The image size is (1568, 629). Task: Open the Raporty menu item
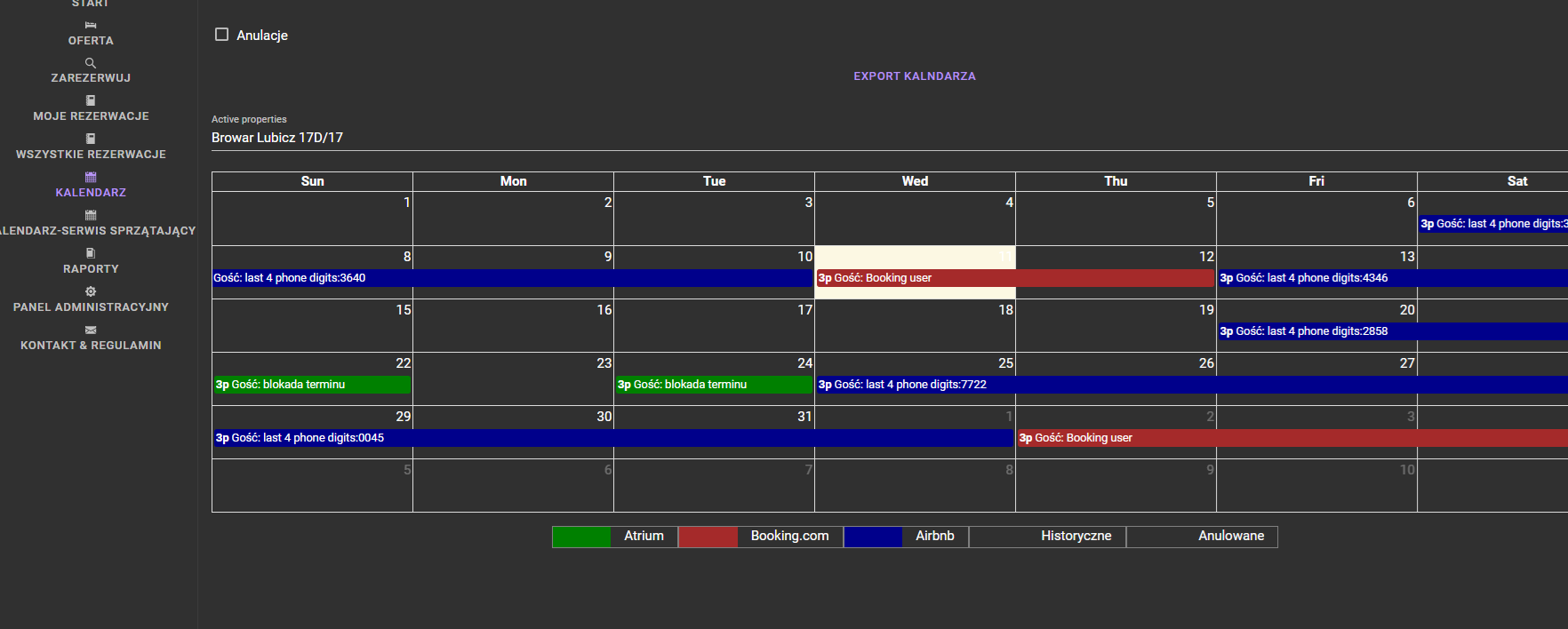coord(91,269)
